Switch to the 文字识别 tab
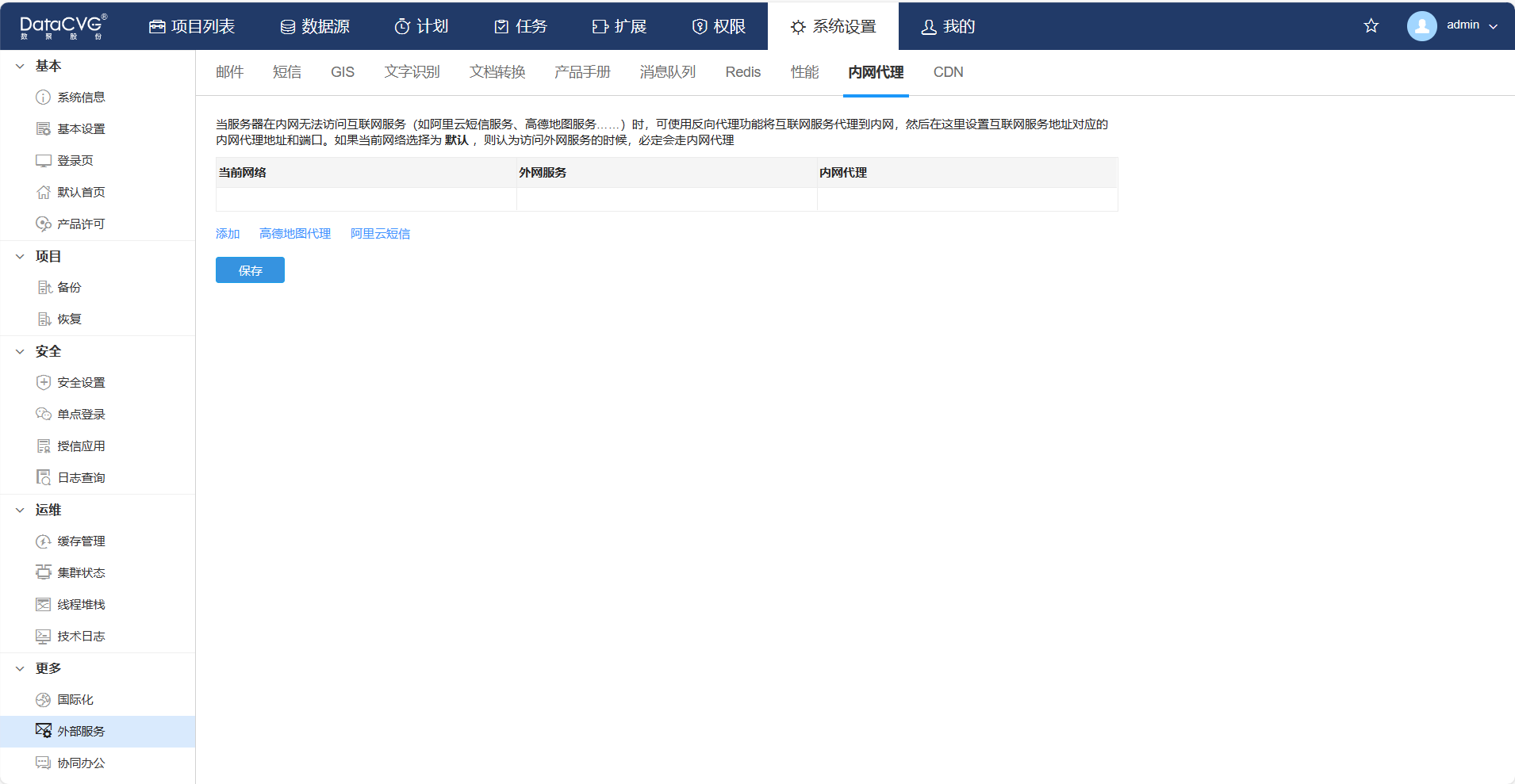Viewport: 1515px width, 784px height. point(412,72)
